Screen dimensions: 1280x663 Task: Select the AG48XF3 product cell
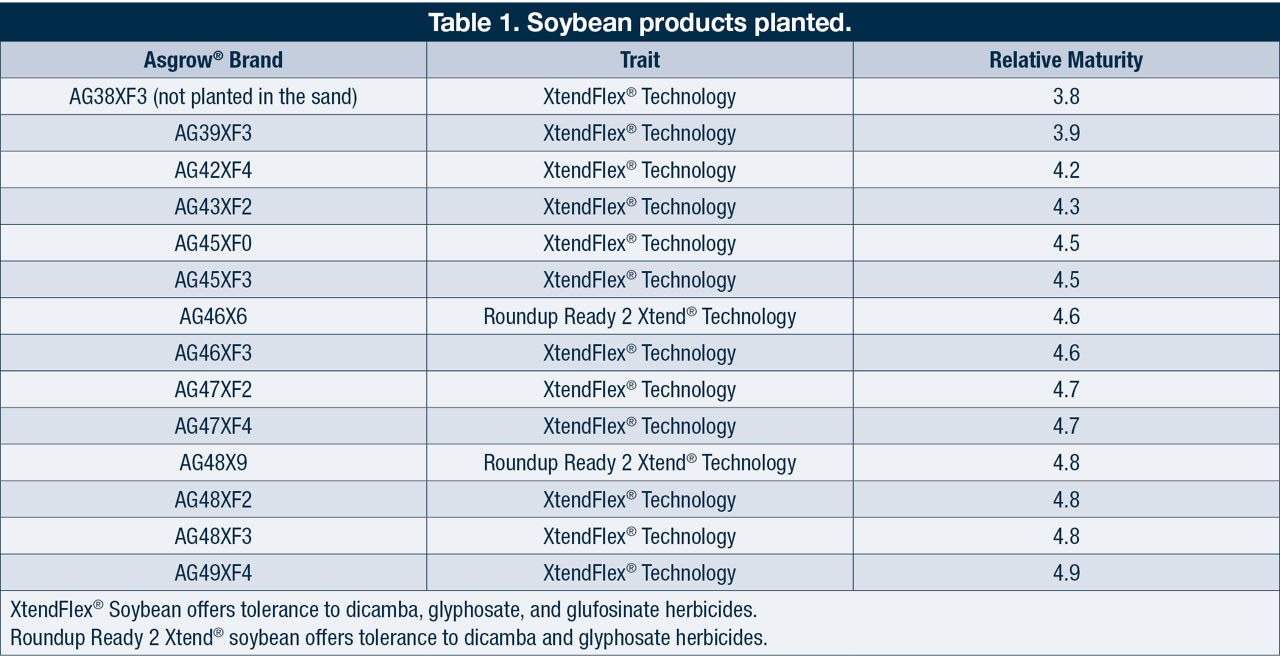[x=213, y=537]
